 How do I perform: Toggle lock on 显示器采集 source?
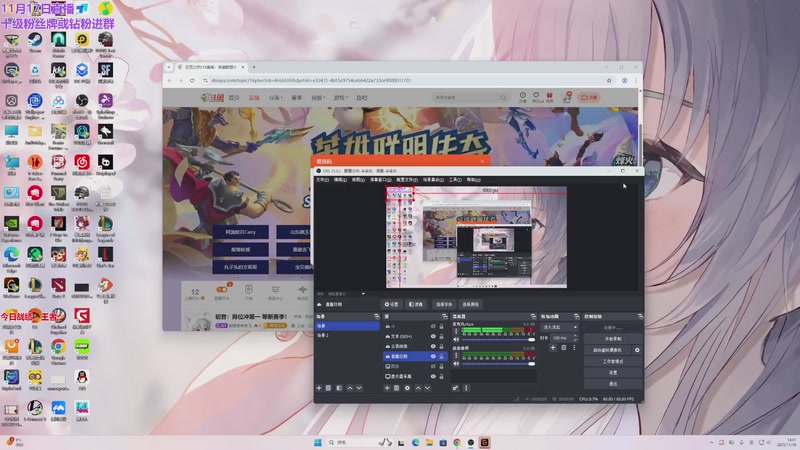[x=441, y=377]
